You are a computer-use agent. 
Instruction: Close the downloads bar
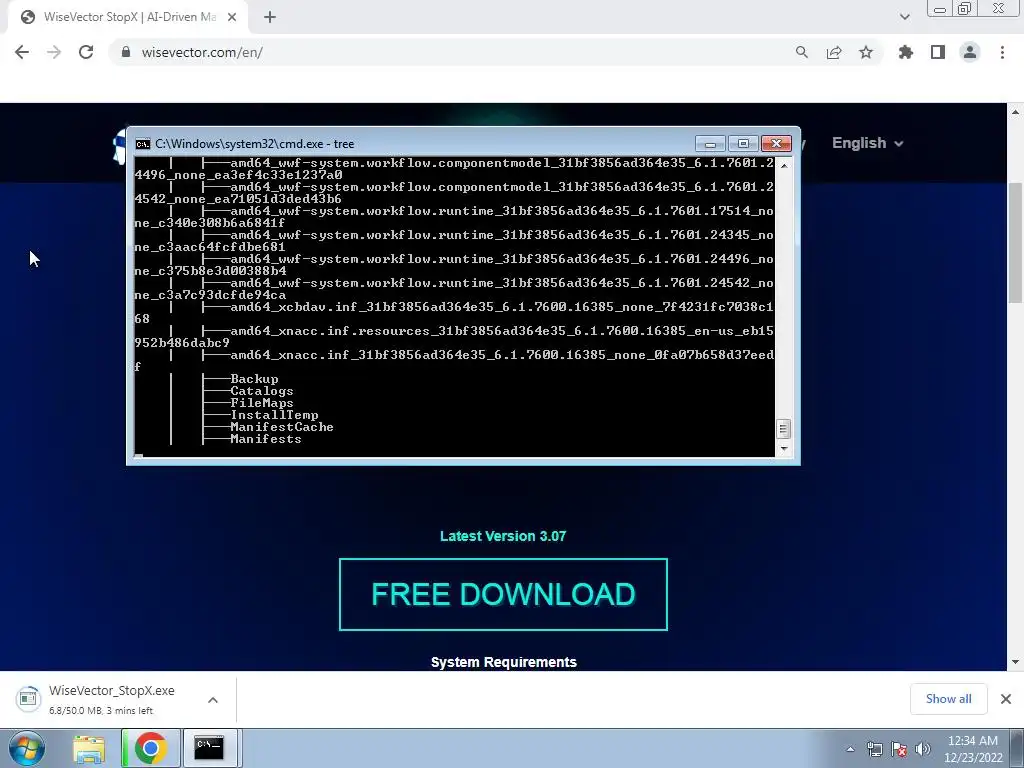(x=1006, y=699)
